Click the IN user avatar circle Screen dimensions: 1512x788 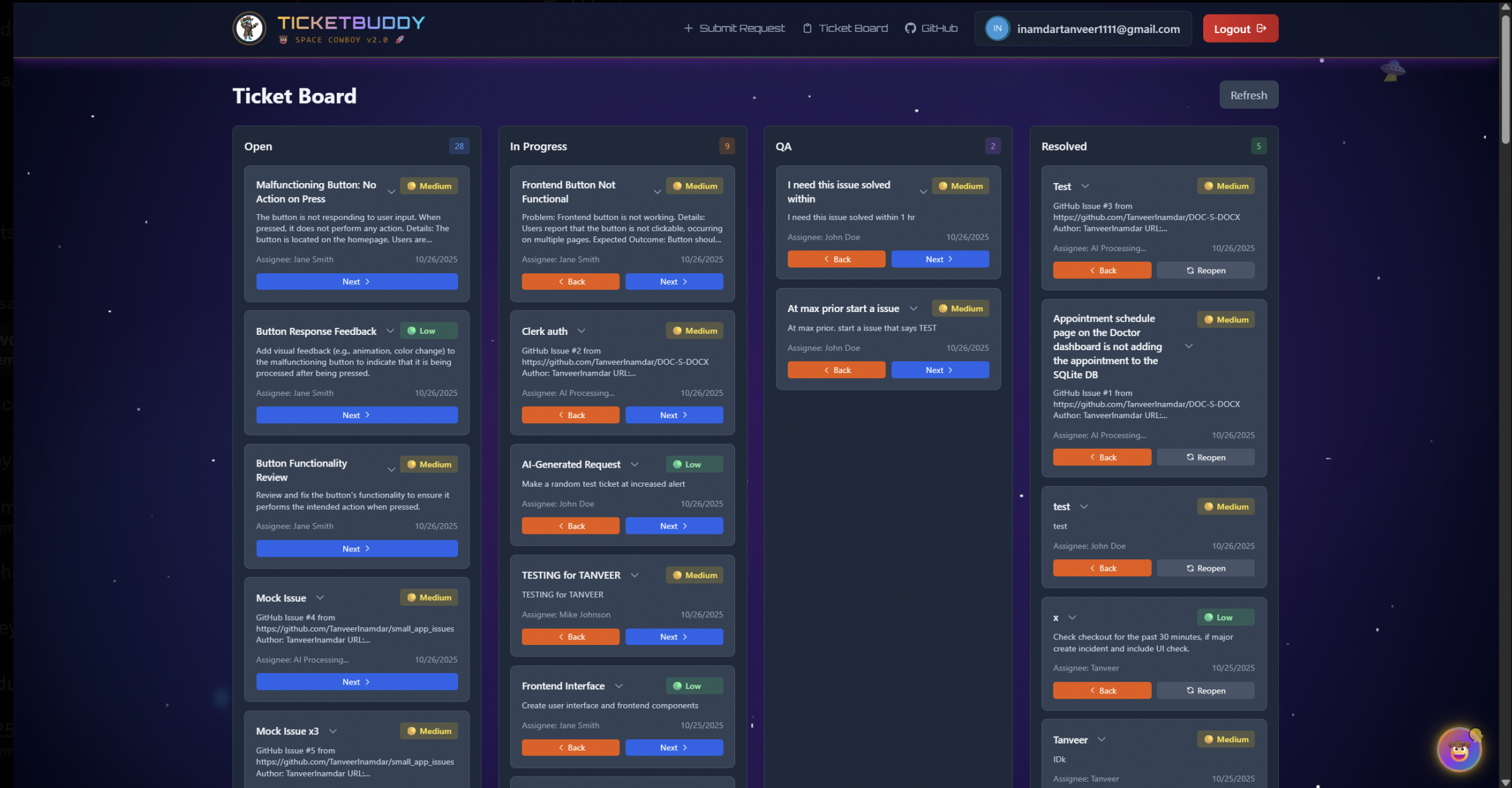[997, 29]
